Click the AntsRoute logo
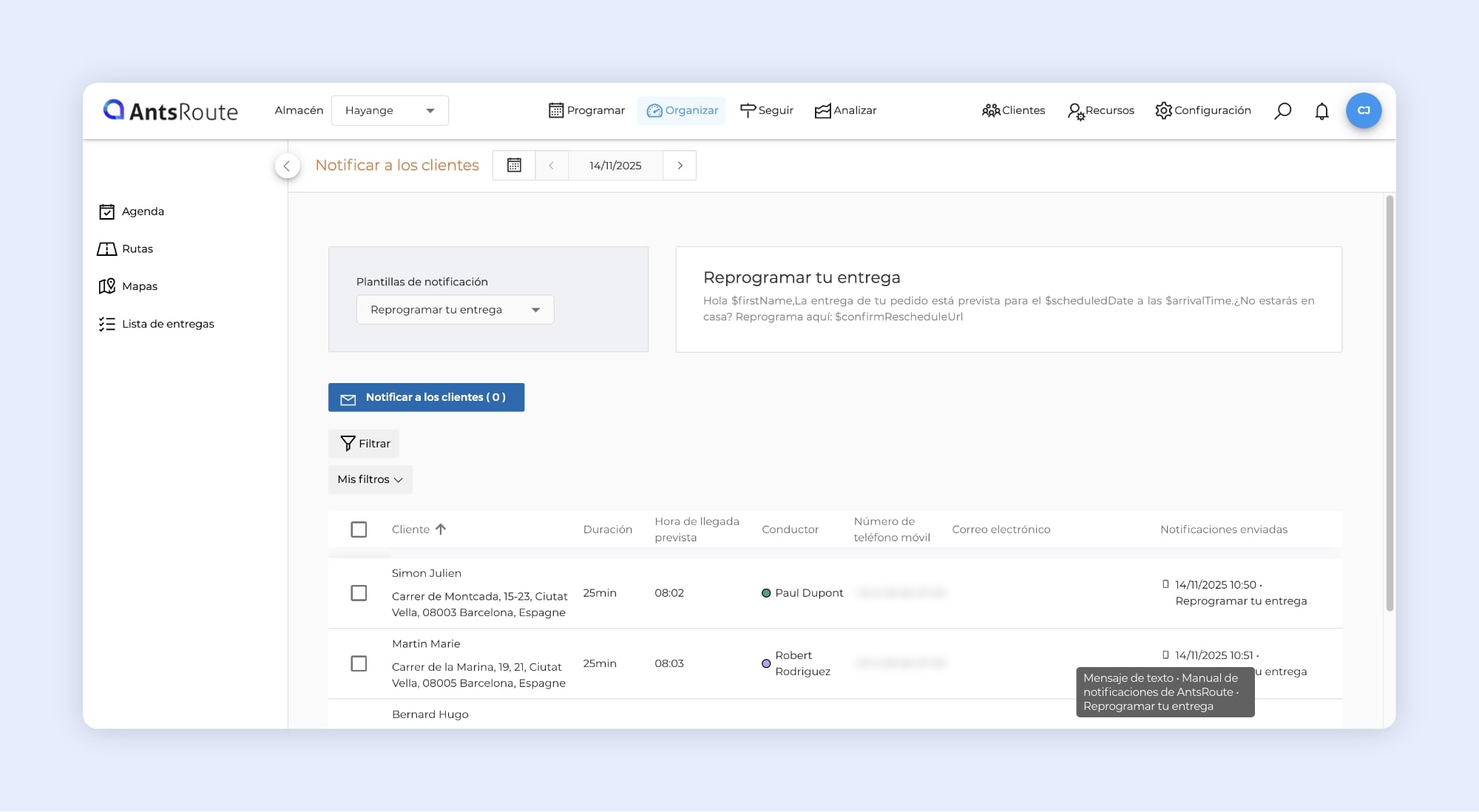The width and height of the screenshot is (1479, 812). point(171,111)
